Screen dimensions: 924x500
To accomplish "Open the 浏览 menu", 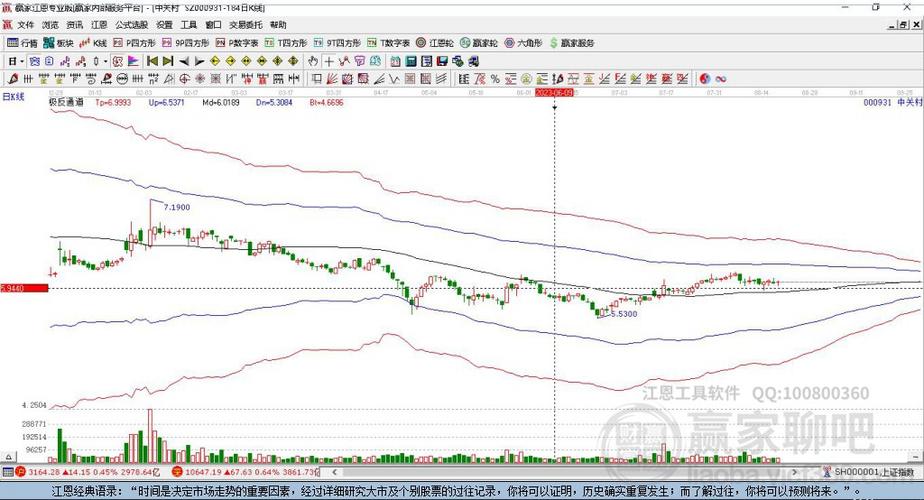I will [51, 25].
